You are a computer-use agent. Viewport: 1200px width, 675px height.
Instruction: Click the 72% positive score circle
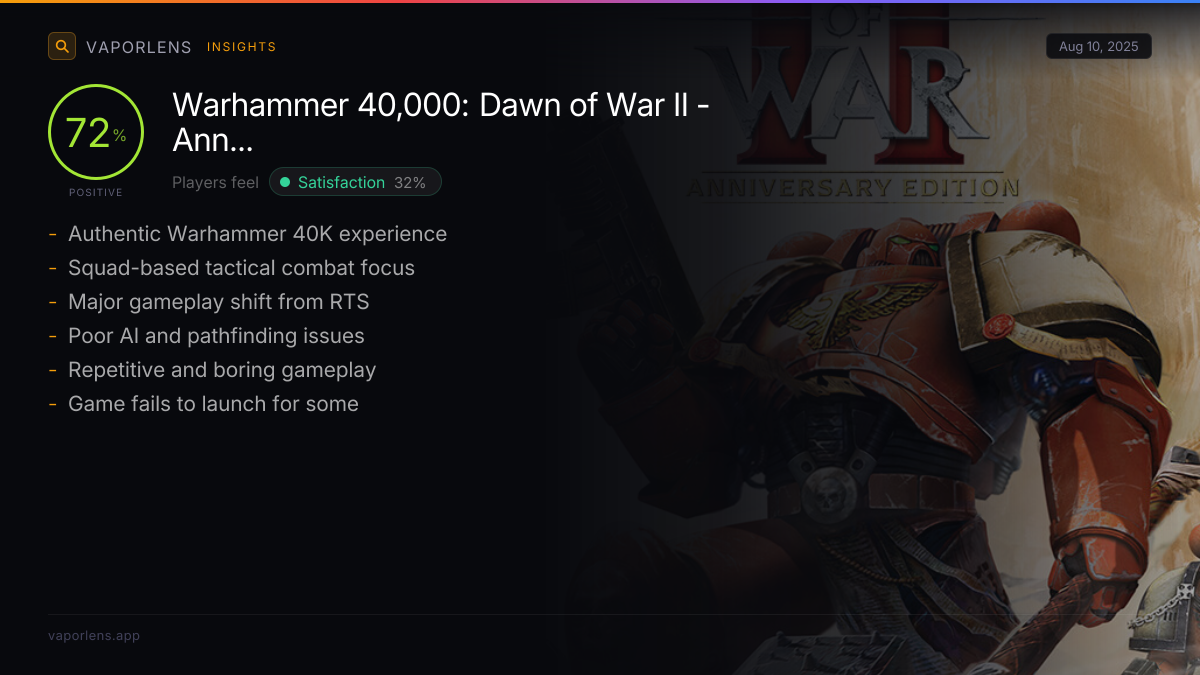tap(96, 132)
